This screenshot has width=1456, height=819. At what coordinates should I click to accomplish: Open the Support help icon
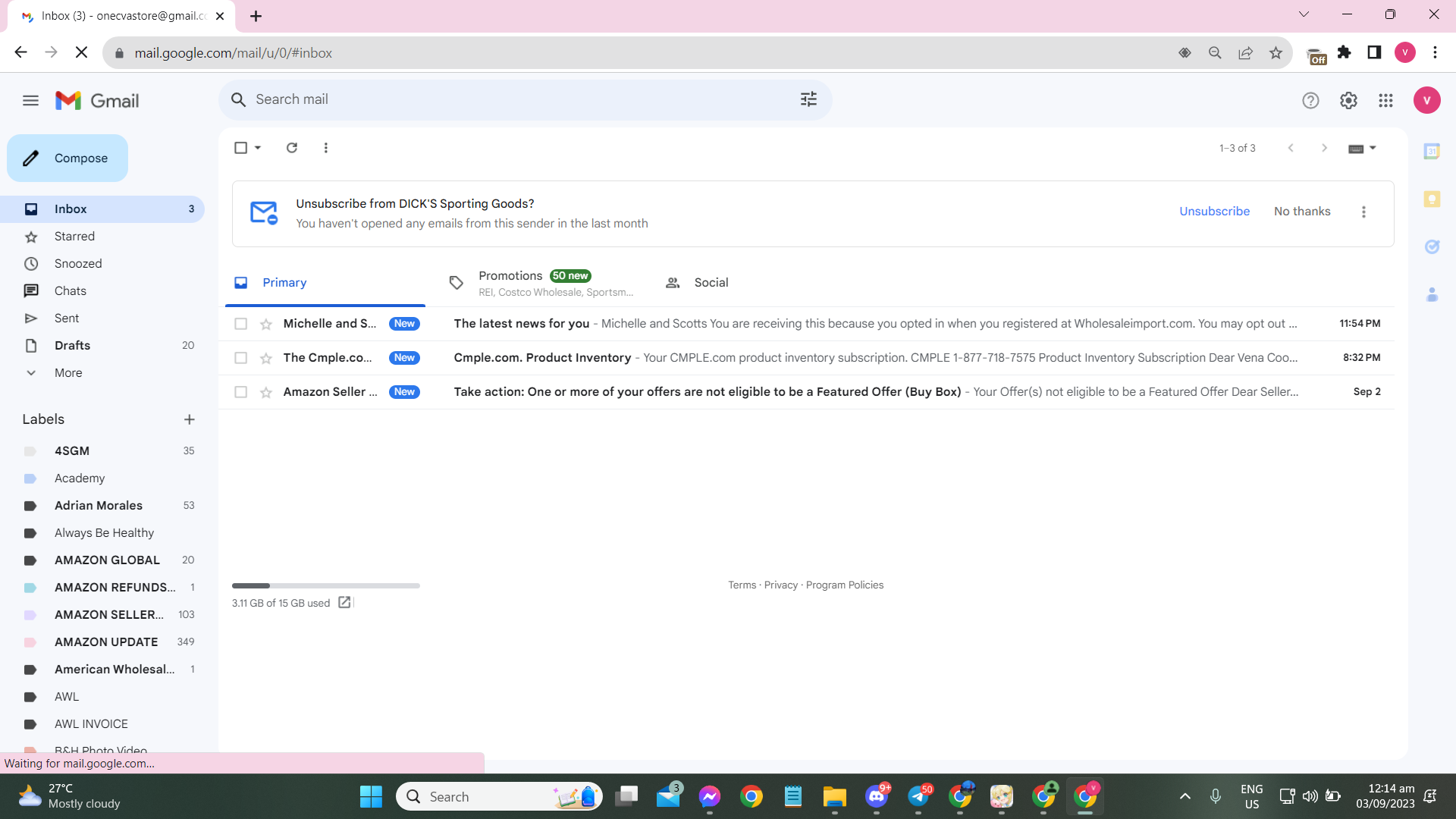(1310, 100)
